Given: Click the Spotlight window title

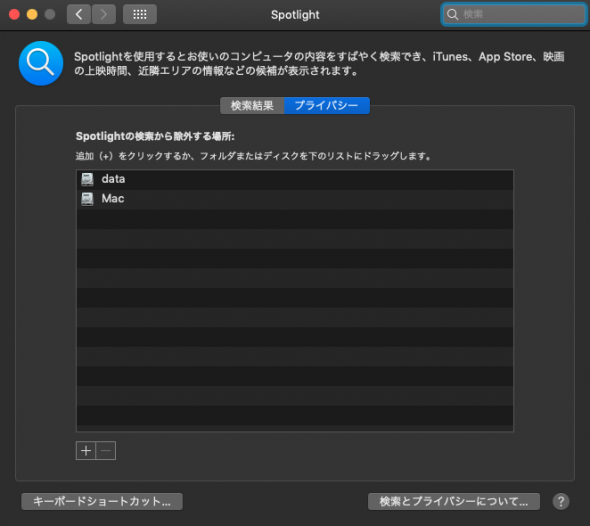Looking at the screenshot, I should coord(295,15).
